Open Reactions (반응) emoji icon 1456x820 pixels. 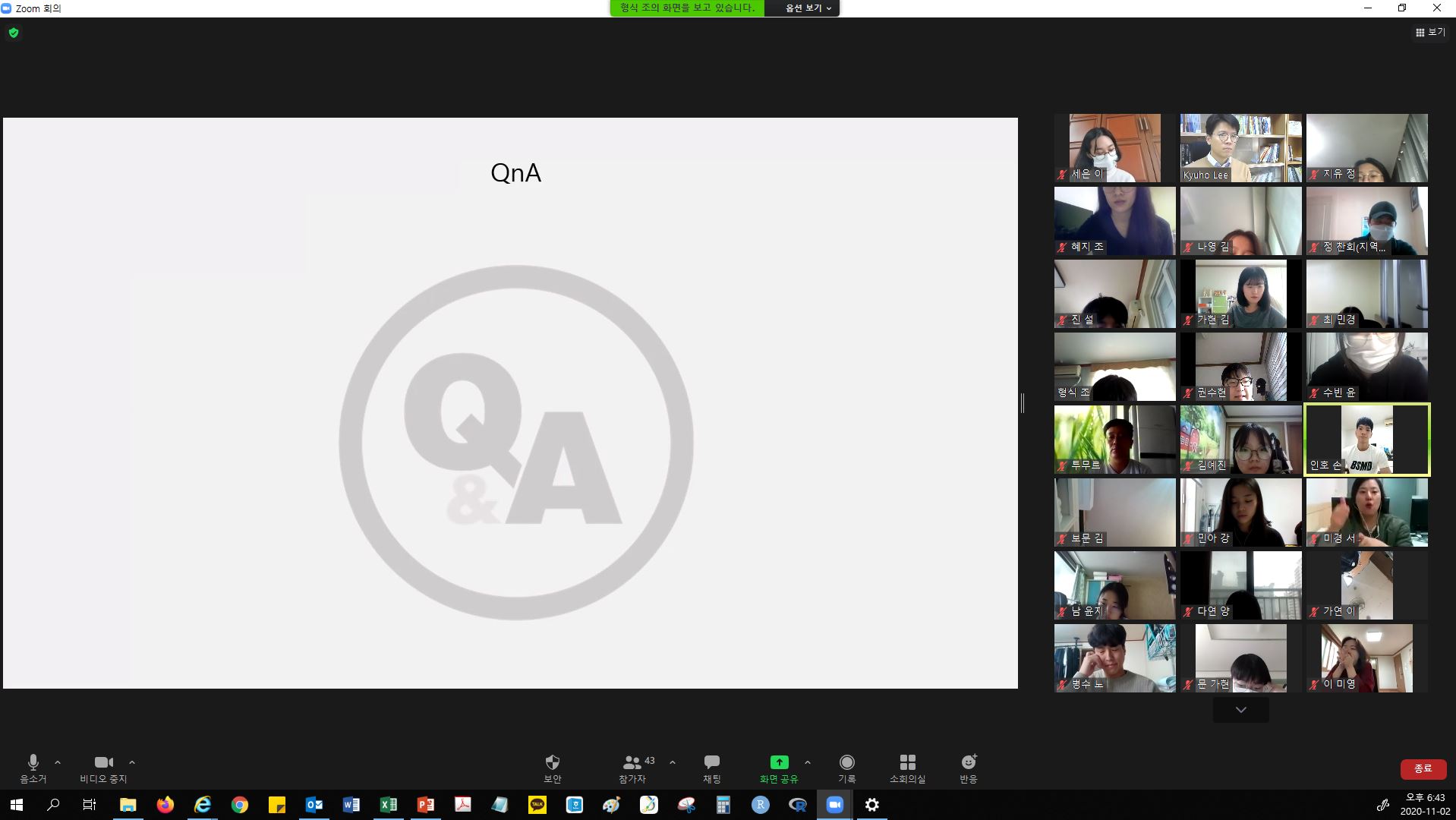(968, 762)
